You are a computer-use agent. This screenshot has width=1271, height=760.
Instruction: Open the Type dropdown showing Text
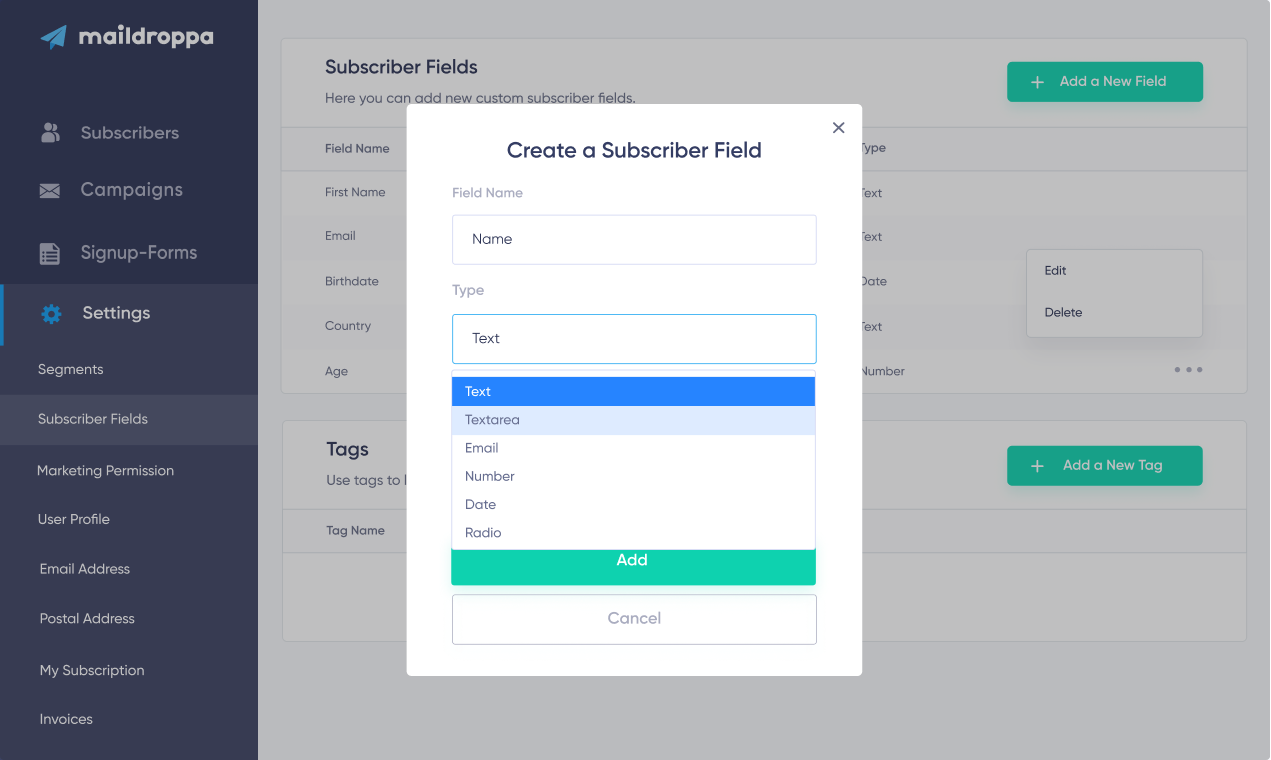pyautogui.click(x=634, y=339)
